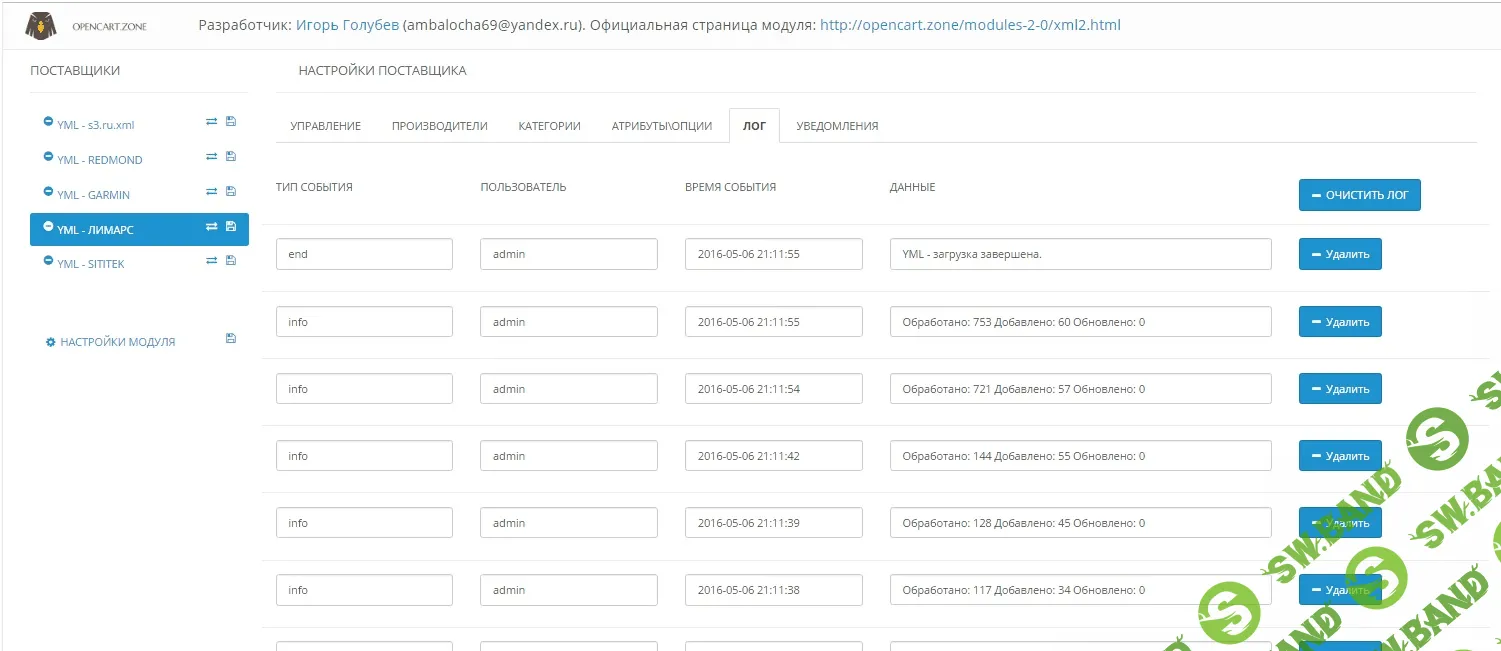Click Удалить on the end log entry
This screenshot has height=651, width=1501.
click(1340, 254)
